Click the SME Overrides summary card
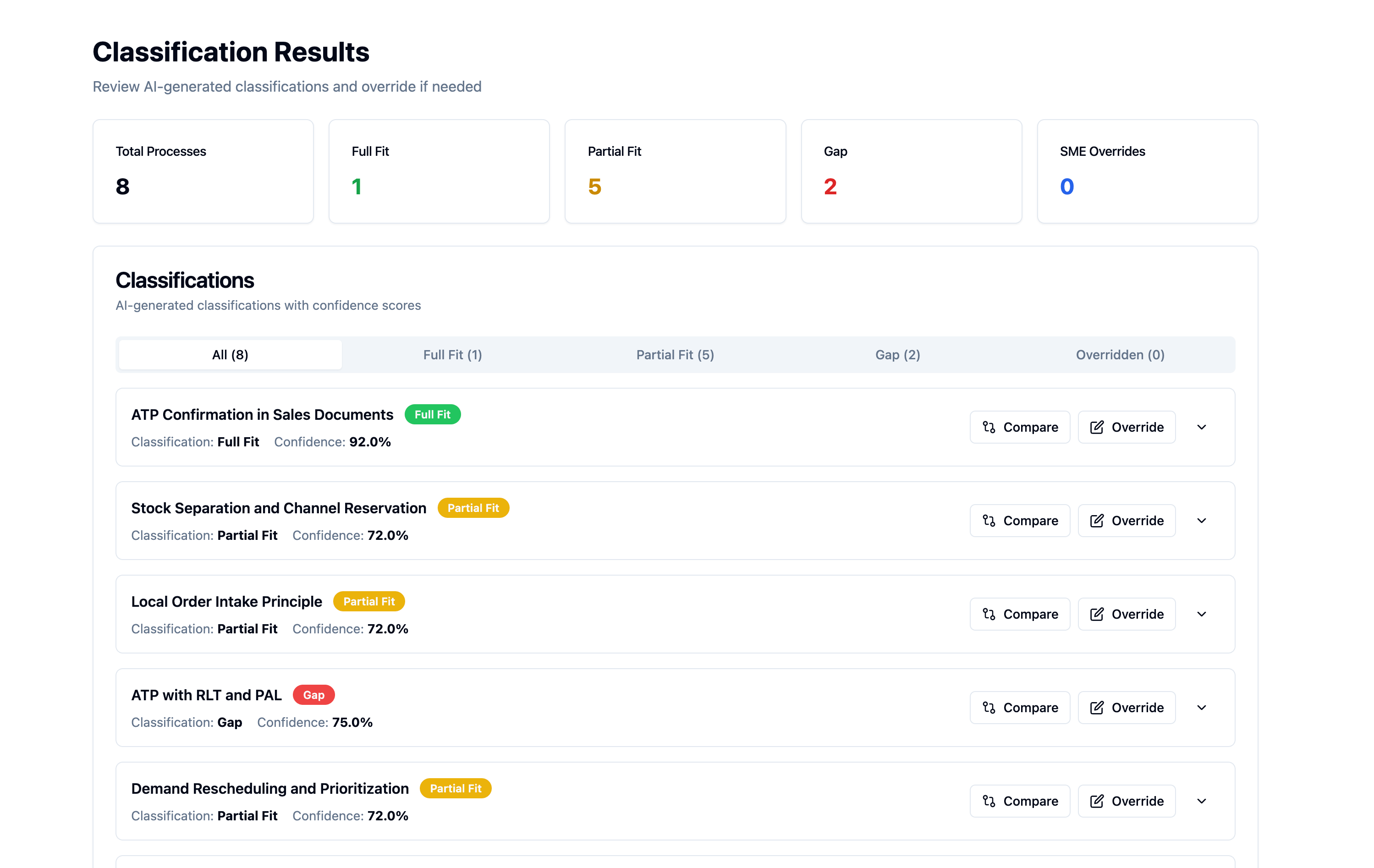This screenshot has width=1374, height=868. coord(1147,171)
